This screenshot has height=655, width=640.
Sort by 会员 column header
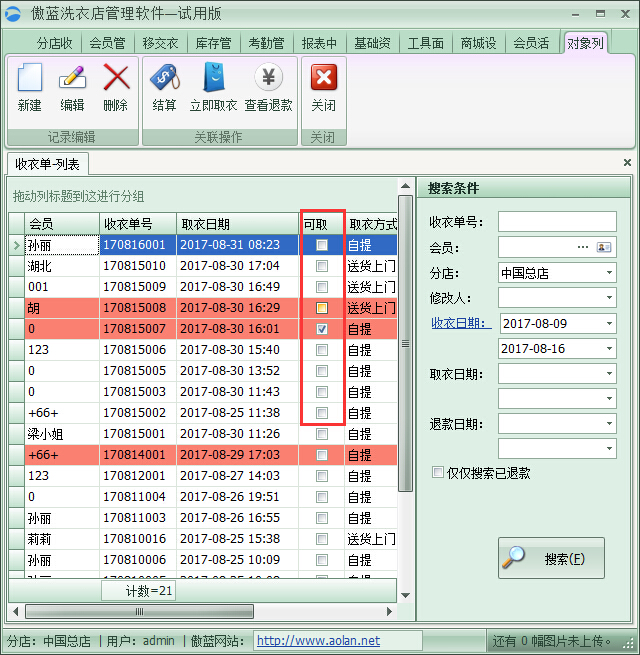(x=62, y=223)
